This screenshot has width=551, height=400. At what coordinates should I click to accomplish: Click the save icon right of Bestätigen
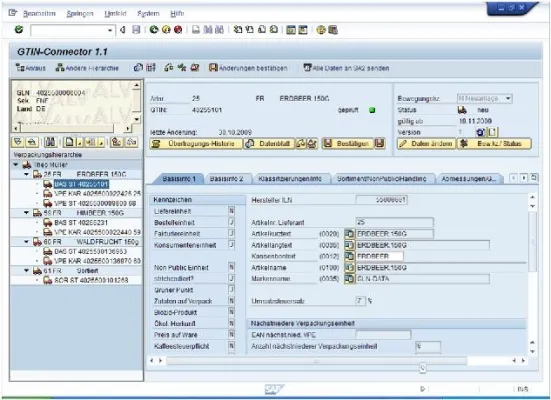tap(380, 143)
